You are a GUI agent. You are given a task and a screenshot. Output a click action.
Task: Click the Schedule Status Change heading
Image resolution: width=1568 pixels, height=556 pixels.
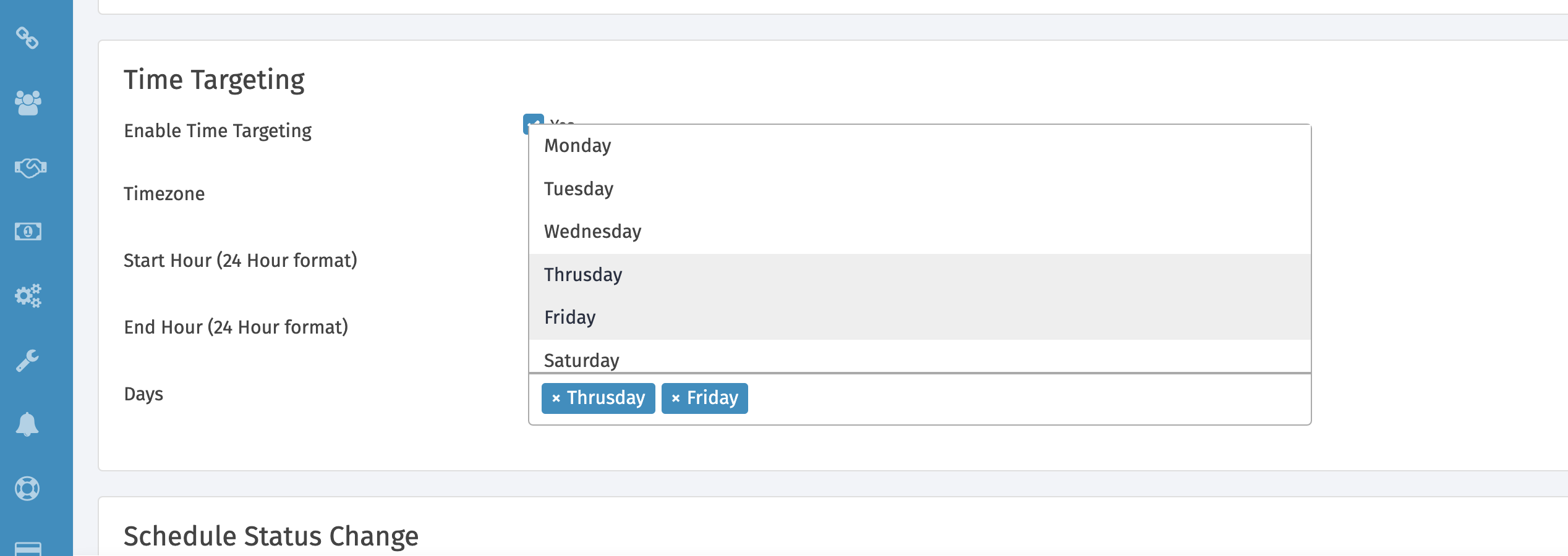tap(270, 536)
